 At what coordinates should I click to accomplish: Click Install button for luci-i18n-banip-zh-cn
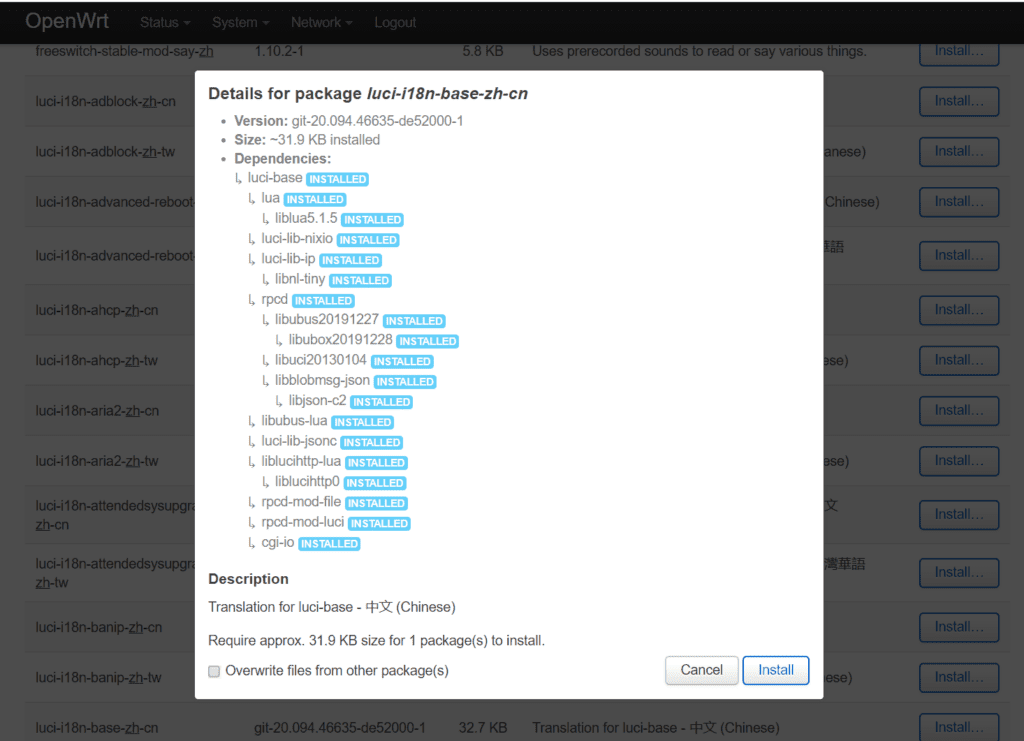tap(958, 627)
